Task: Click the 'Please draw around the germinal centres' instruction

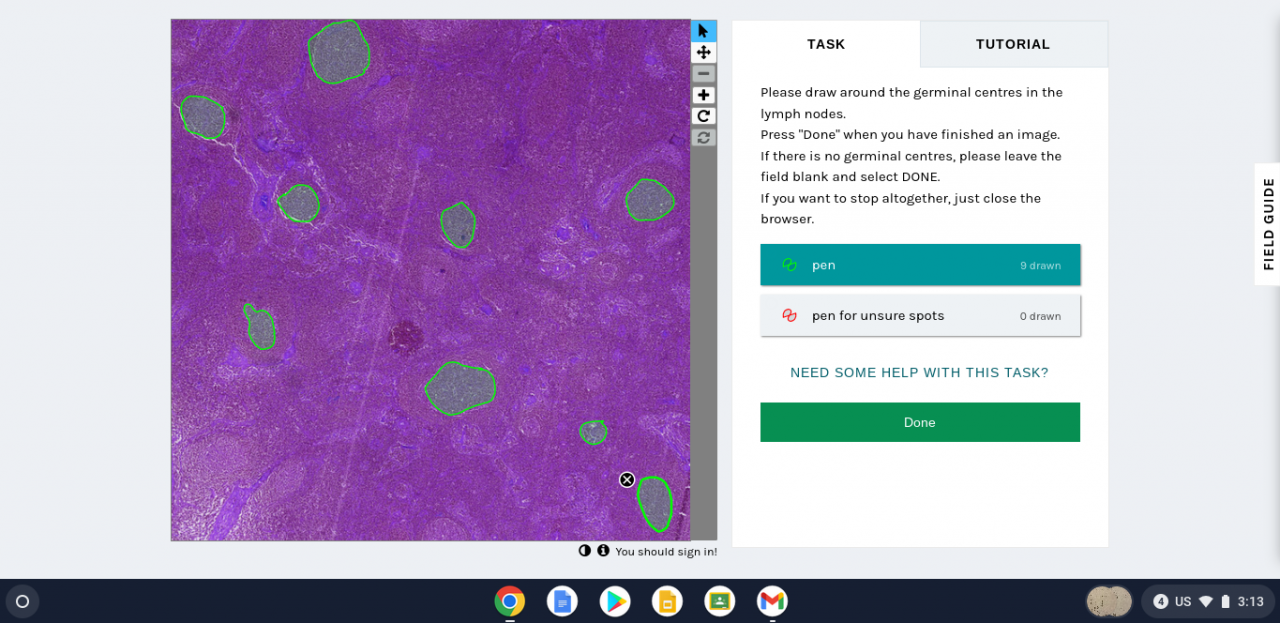Action: 911,103
